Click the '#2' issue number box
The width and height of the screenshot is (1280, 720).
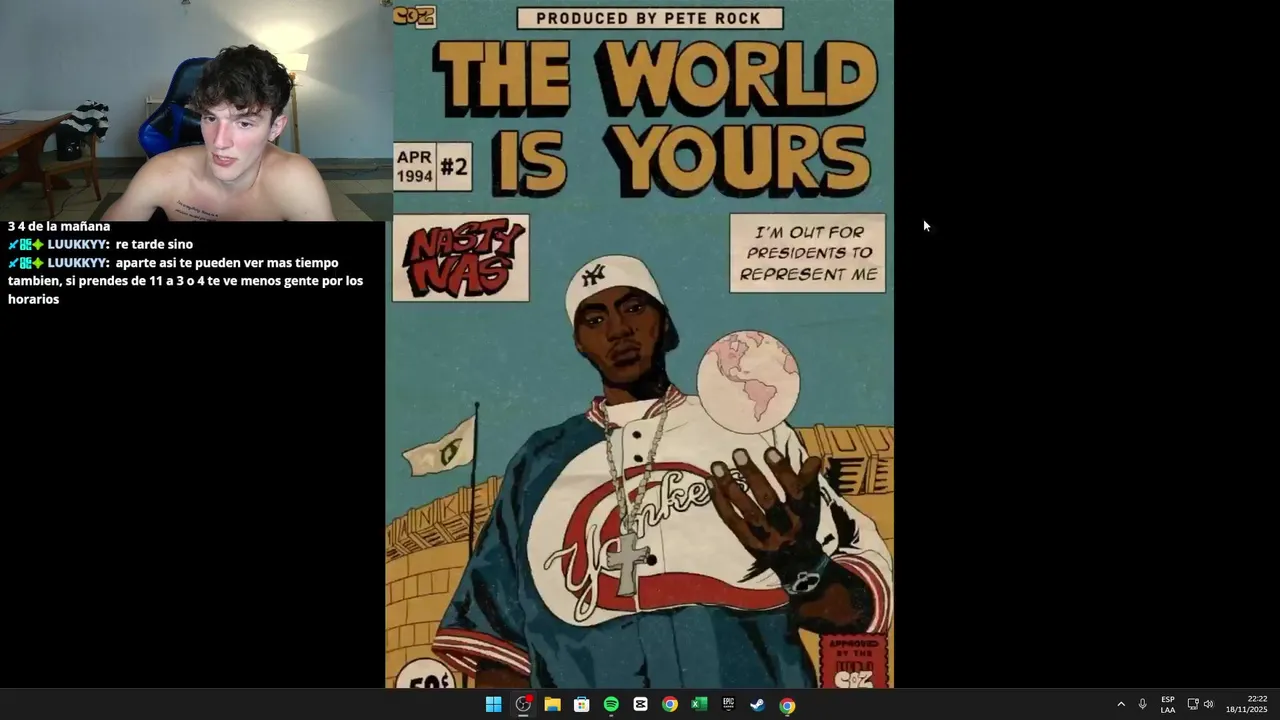pos(453,167)
